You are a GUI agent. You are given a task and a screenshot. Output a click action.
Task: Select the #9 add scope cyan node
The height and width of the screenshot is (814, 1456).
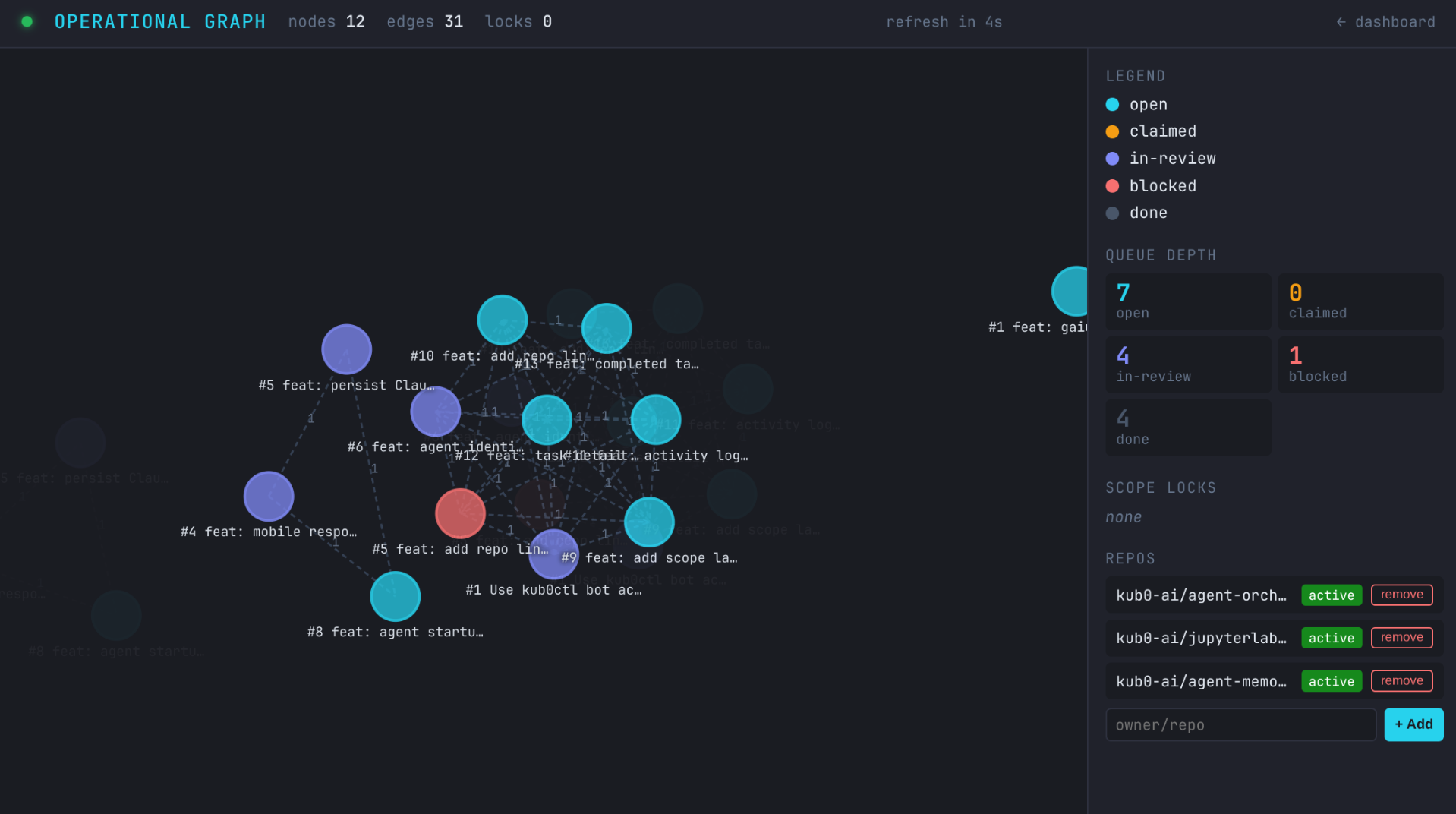tap(649, 522)
